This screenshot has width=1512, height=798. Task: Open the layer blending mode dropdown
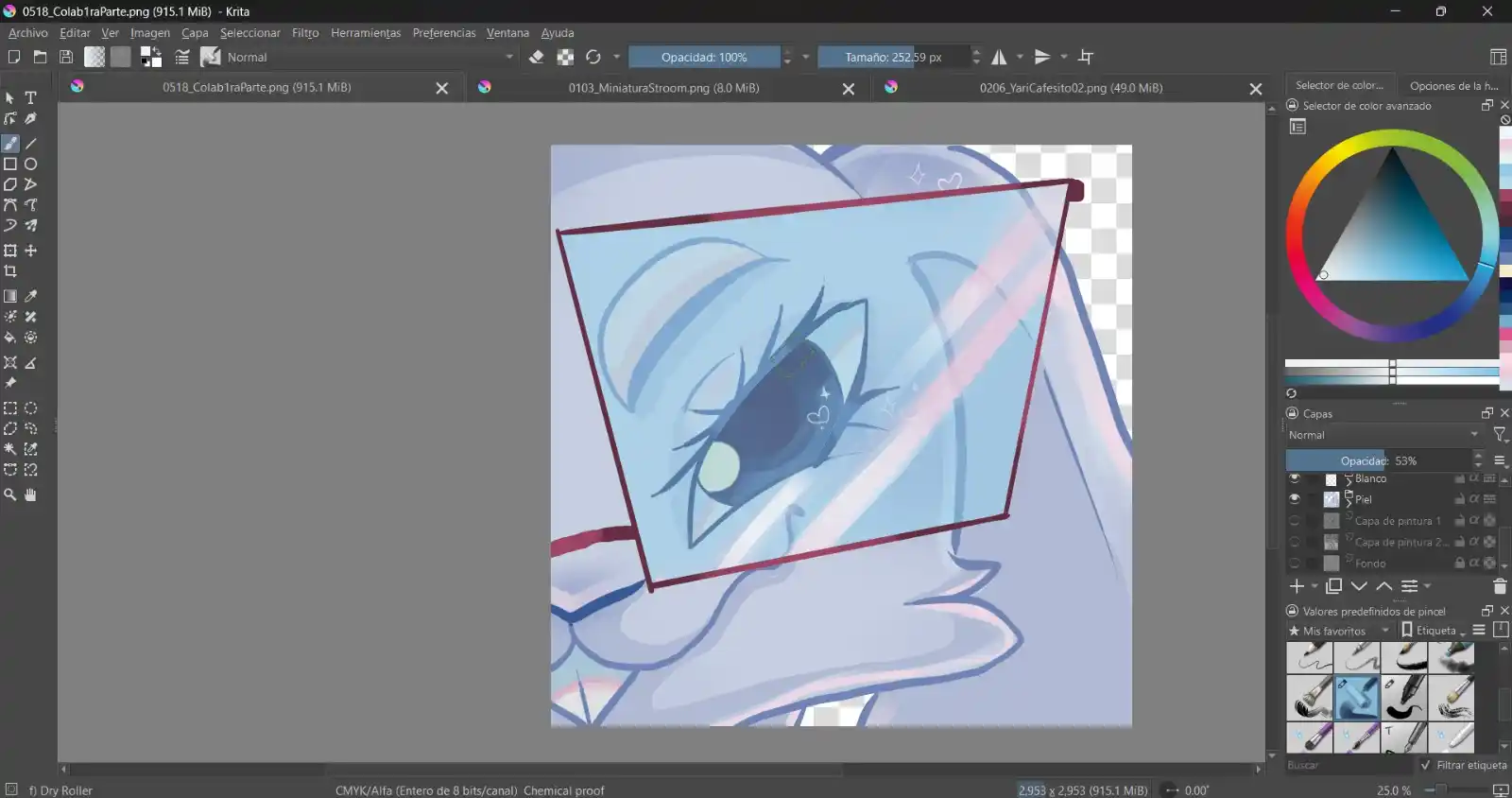click(x=1384, y=435)
